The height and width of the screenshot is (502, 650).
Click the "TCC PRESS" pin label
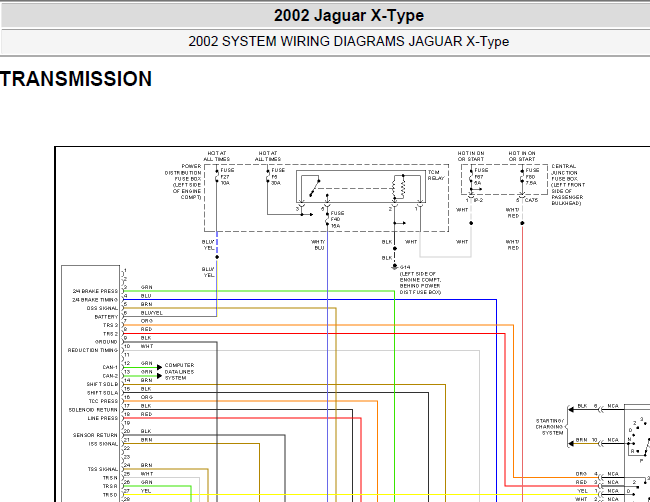pos(103,401)
